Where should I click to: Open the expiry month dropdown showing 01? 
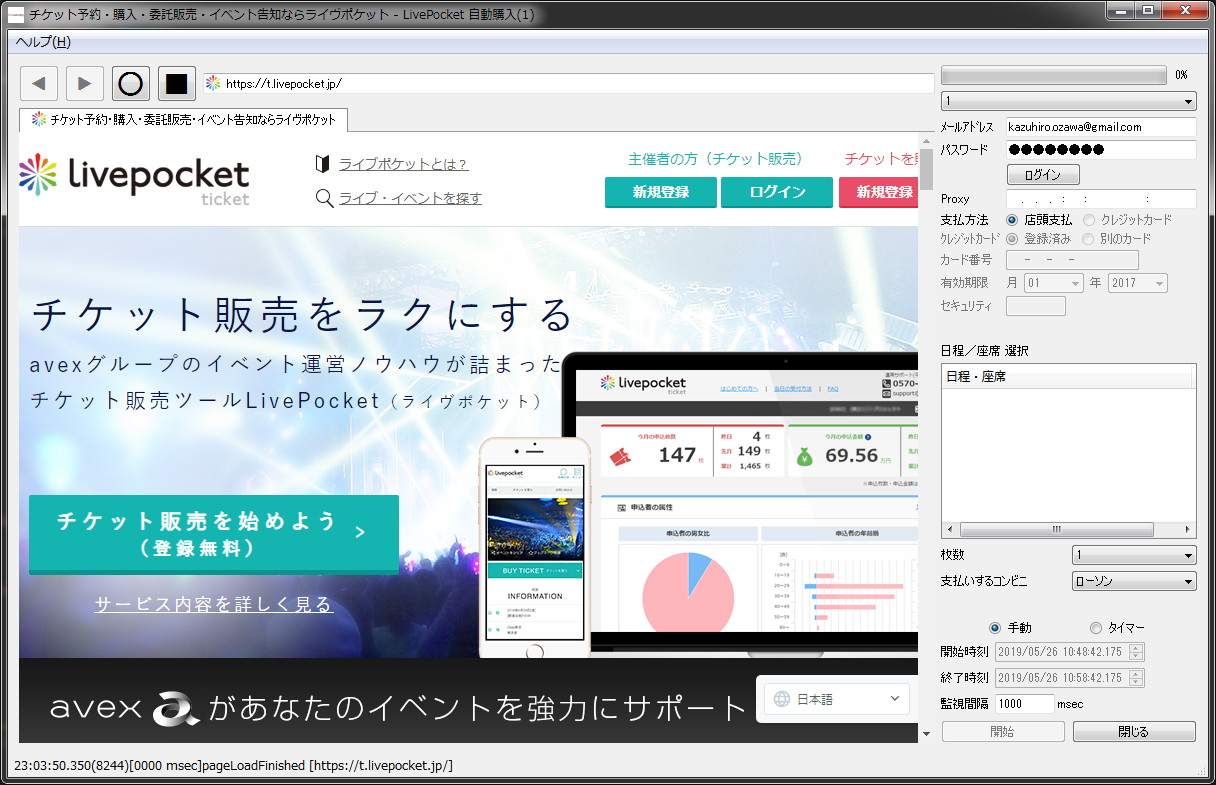(1054, 283)
